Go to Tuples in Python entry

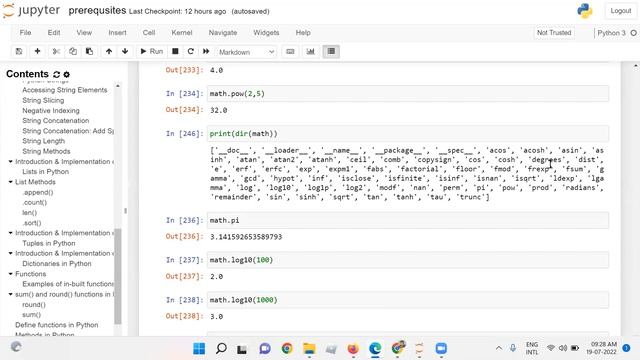[x=49, y=243]
